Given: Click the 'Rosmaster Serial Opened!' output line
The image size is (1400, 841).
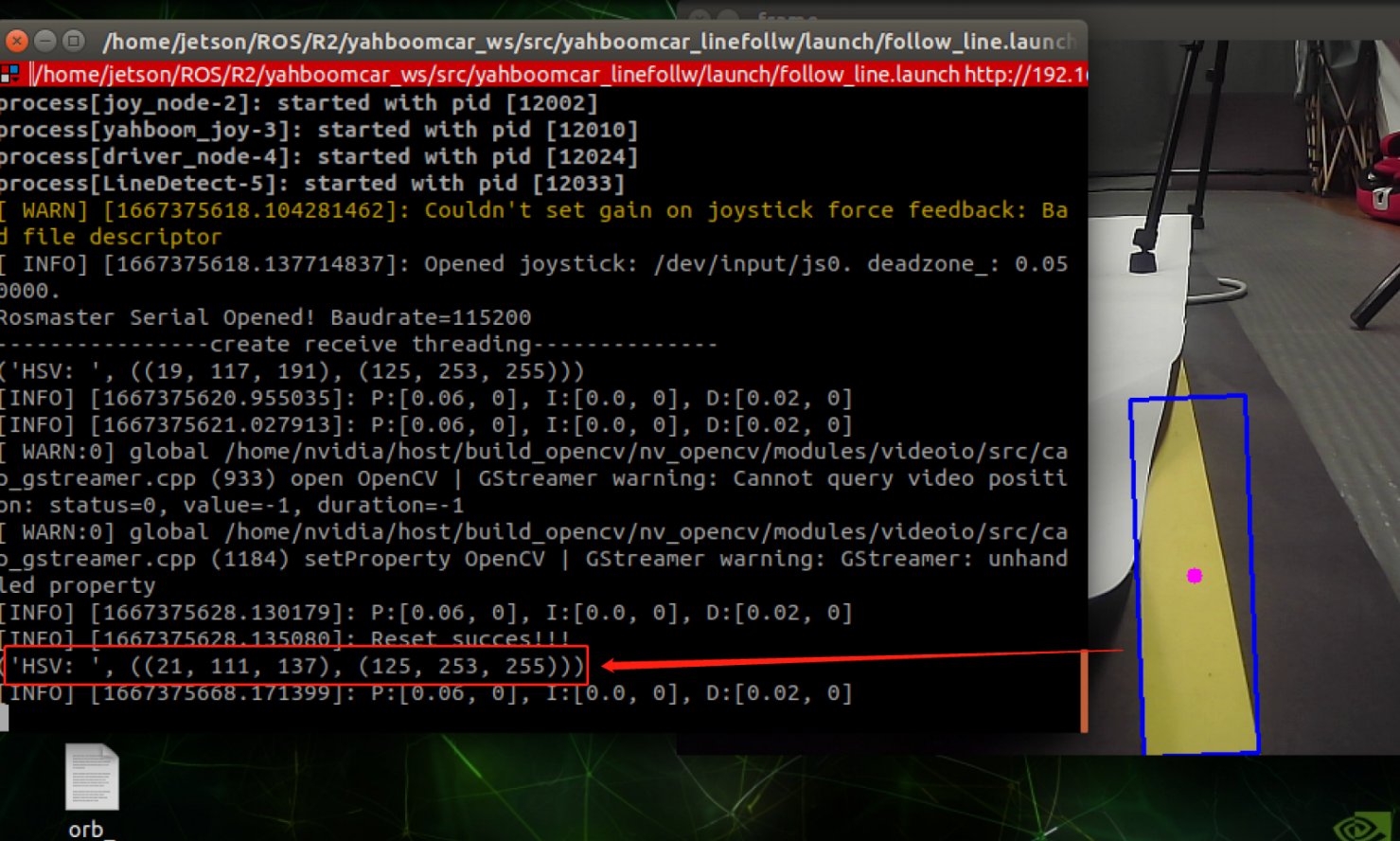Looking at the screenshot, I should click(x=265, y=317).
